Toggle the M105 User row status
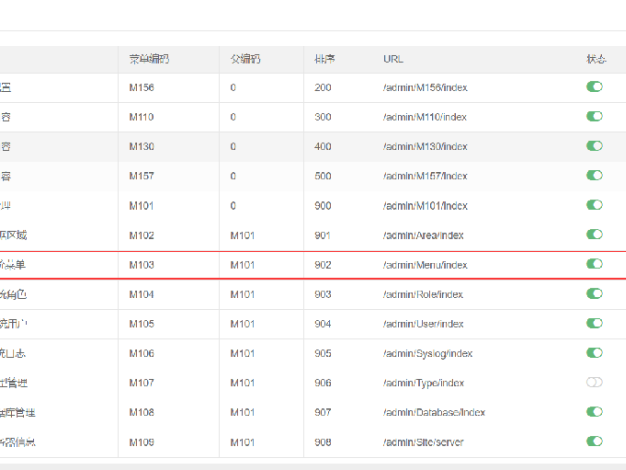Screen dimensions: 626x470 coord(595,323)
